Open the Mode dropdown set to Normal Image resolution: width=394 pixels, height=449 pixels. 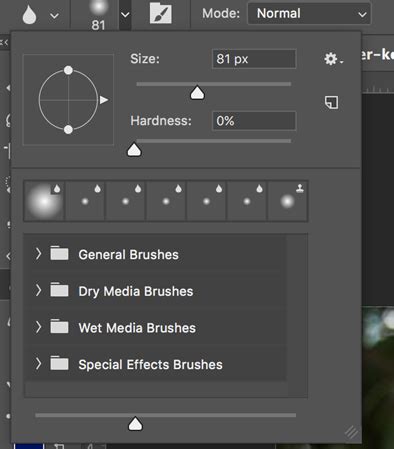309,14
